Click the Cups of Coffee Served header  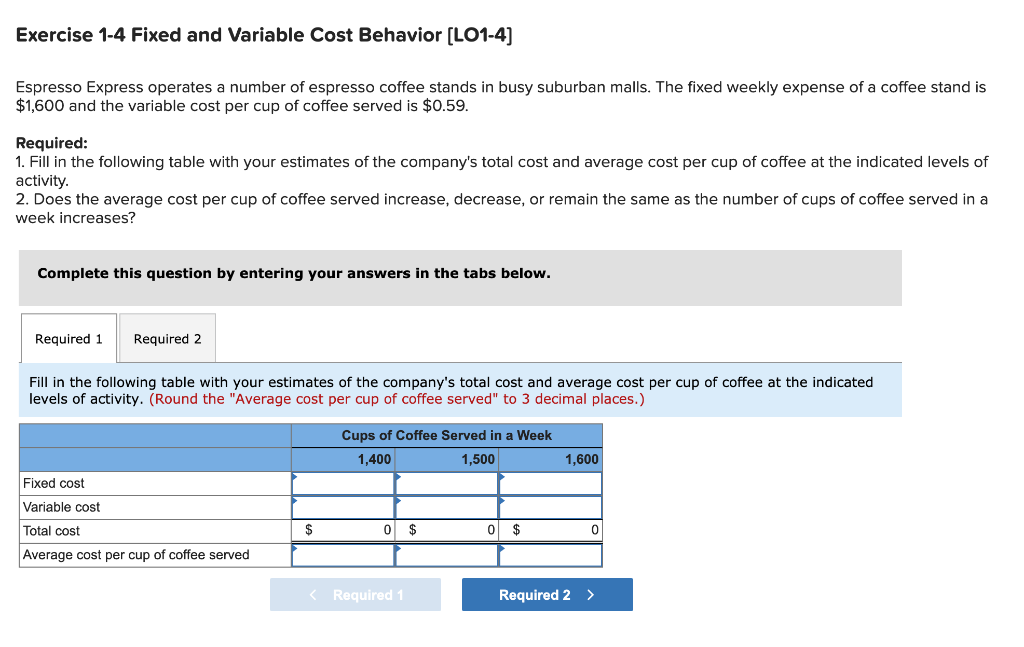point(446,435)
